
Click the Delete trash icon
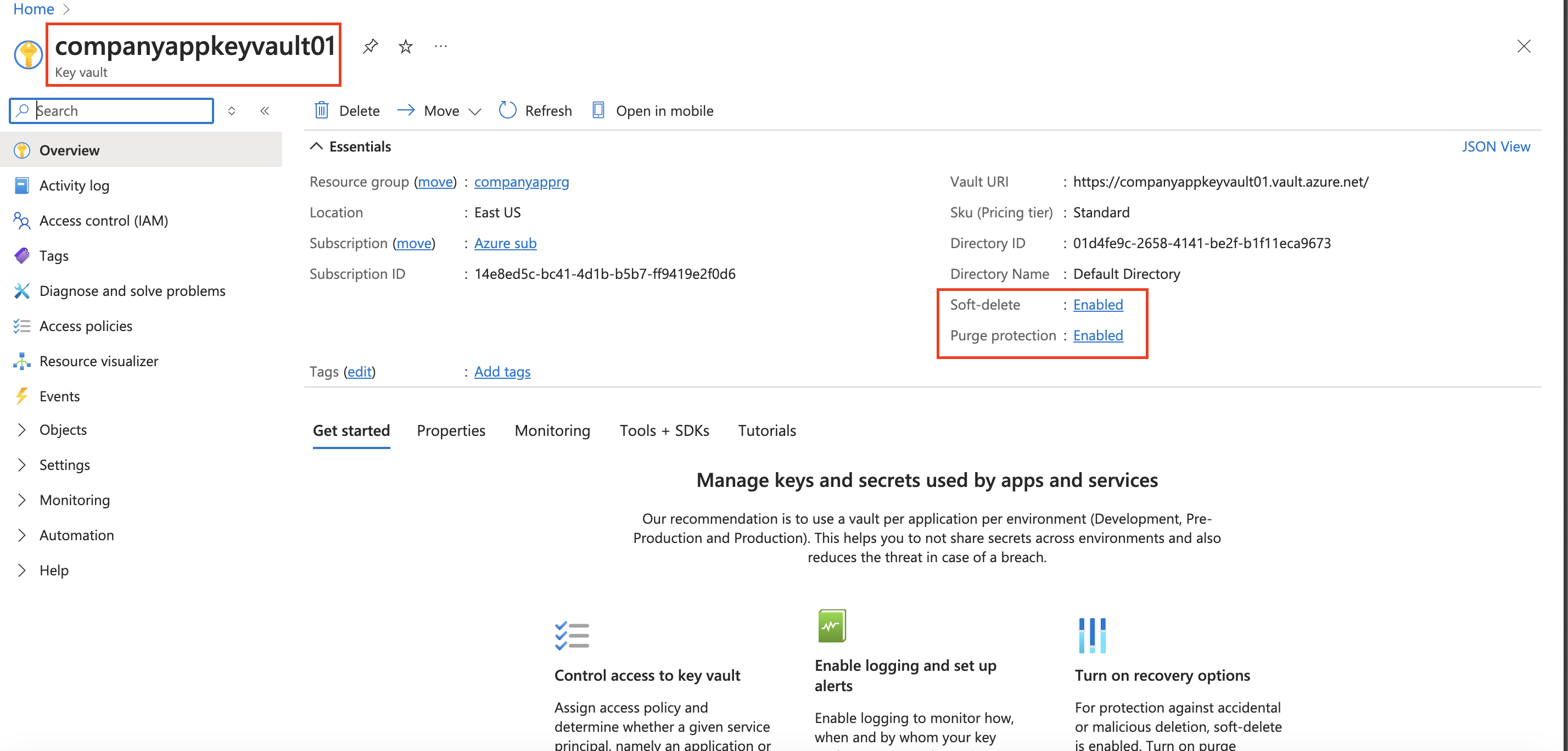pyautogui.click(x=321, y=110)
